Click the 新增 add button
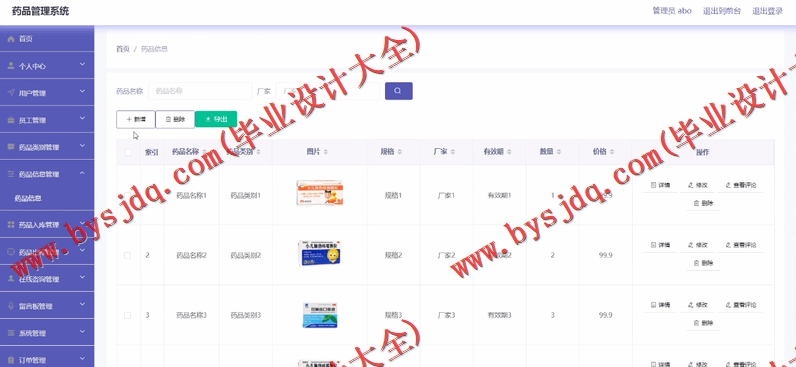The width and height of the screenshot is (796, 367). click(x=136, y=119)
